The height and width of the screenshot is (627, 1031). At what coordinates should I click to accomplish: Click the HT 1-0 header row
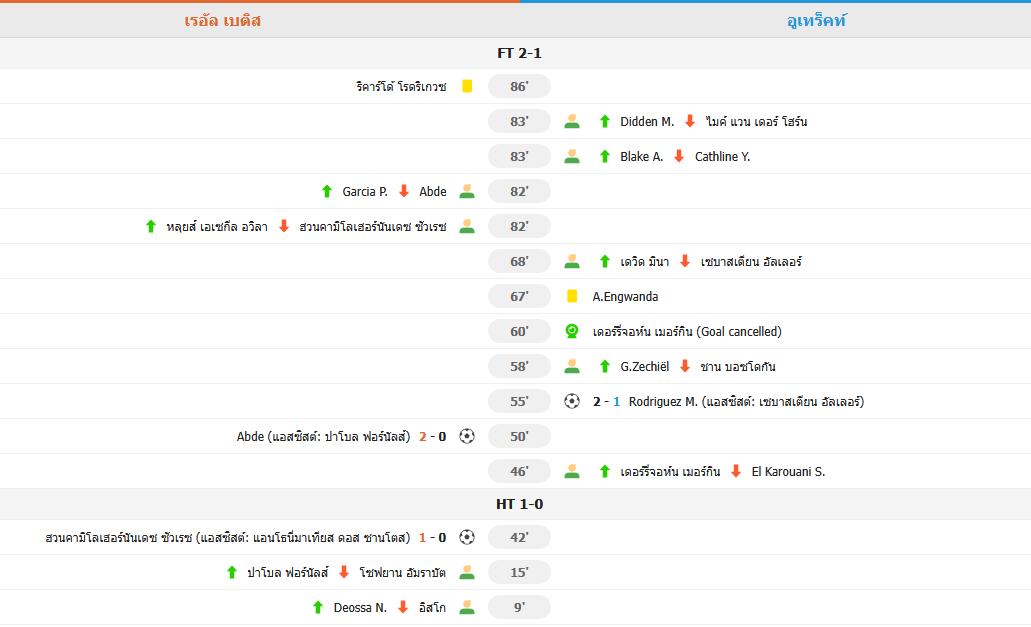(519, 504)
